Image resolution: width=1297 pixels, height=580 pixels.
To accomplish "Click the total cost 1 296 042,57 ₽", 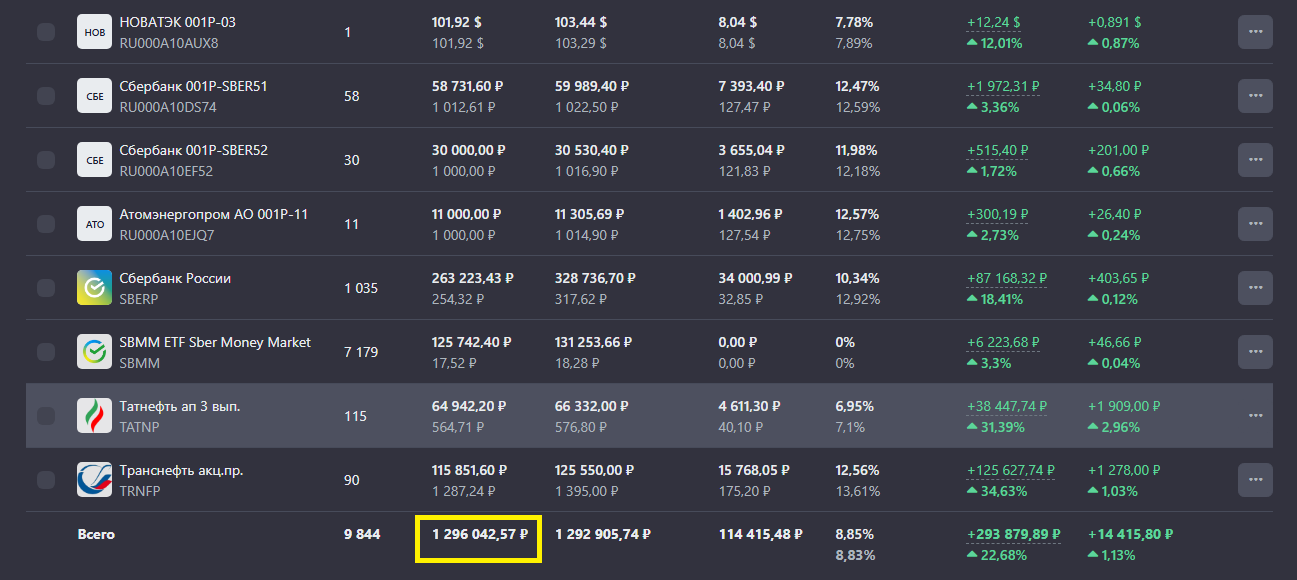I will [480, 535].
